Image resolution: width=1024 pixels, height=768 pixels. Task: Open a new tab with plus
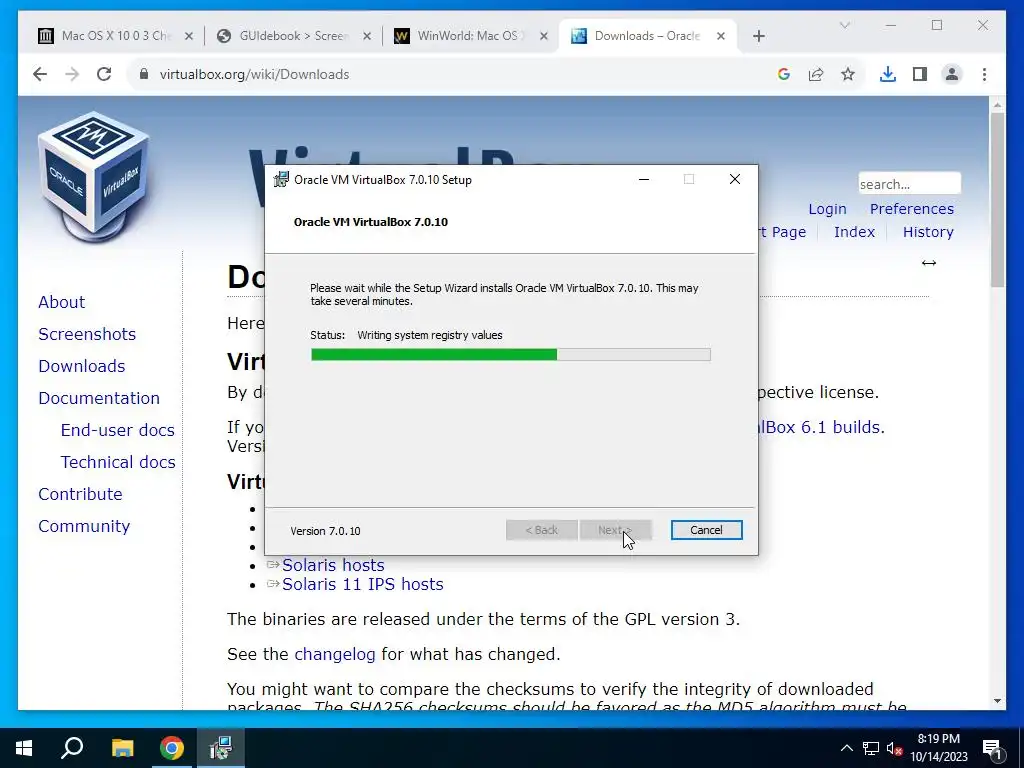coord(758,36)
